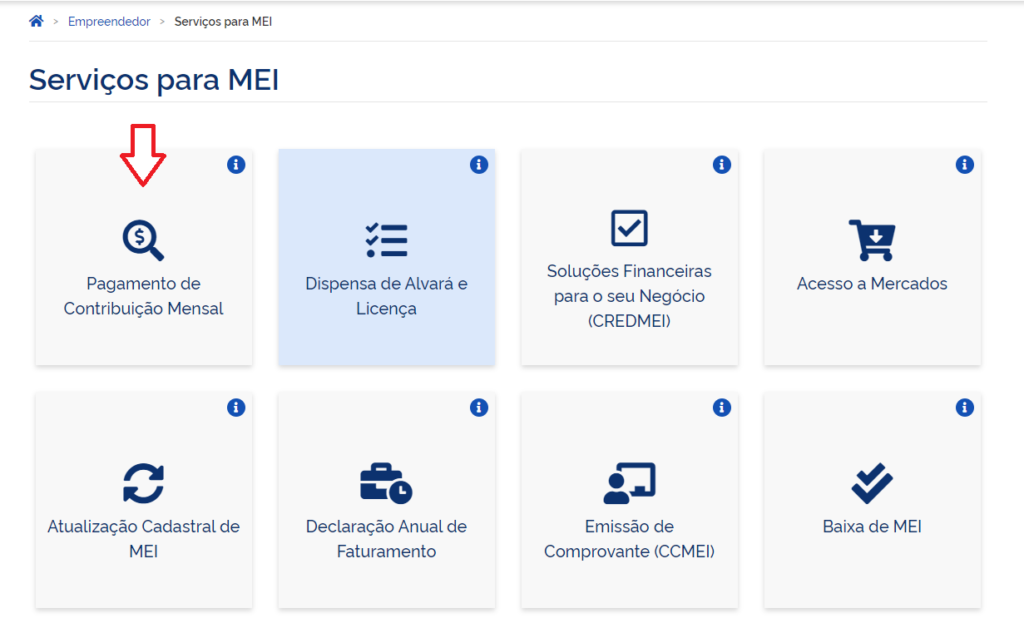Click the checklist icon for Dispensa de Alvará

(x=386, y=240)
